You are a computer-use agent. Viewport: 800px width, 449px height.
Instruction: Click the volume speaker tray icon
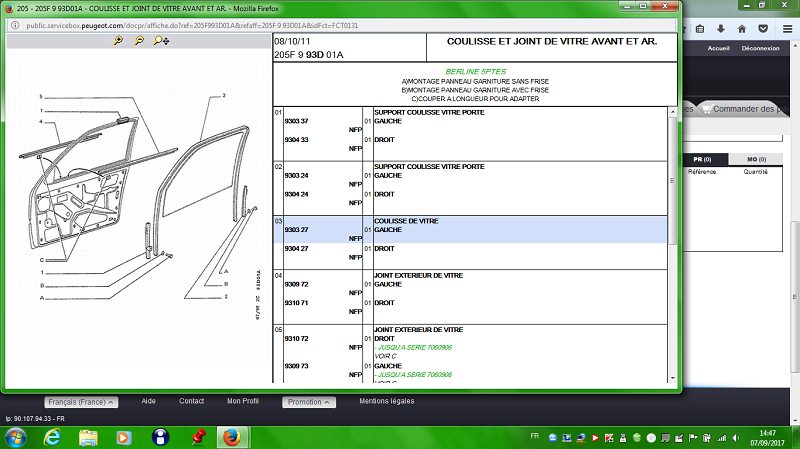735,438
